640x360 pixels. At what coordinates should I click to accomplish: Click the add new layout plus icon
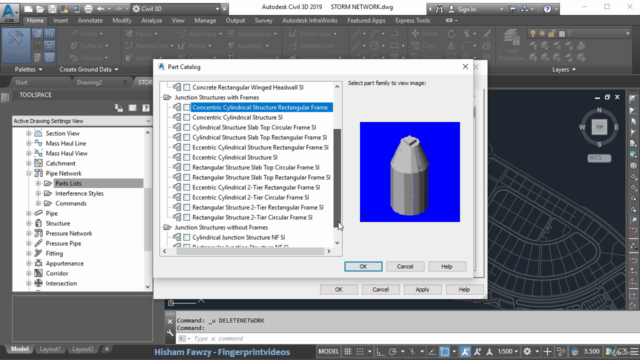point(107,349)
